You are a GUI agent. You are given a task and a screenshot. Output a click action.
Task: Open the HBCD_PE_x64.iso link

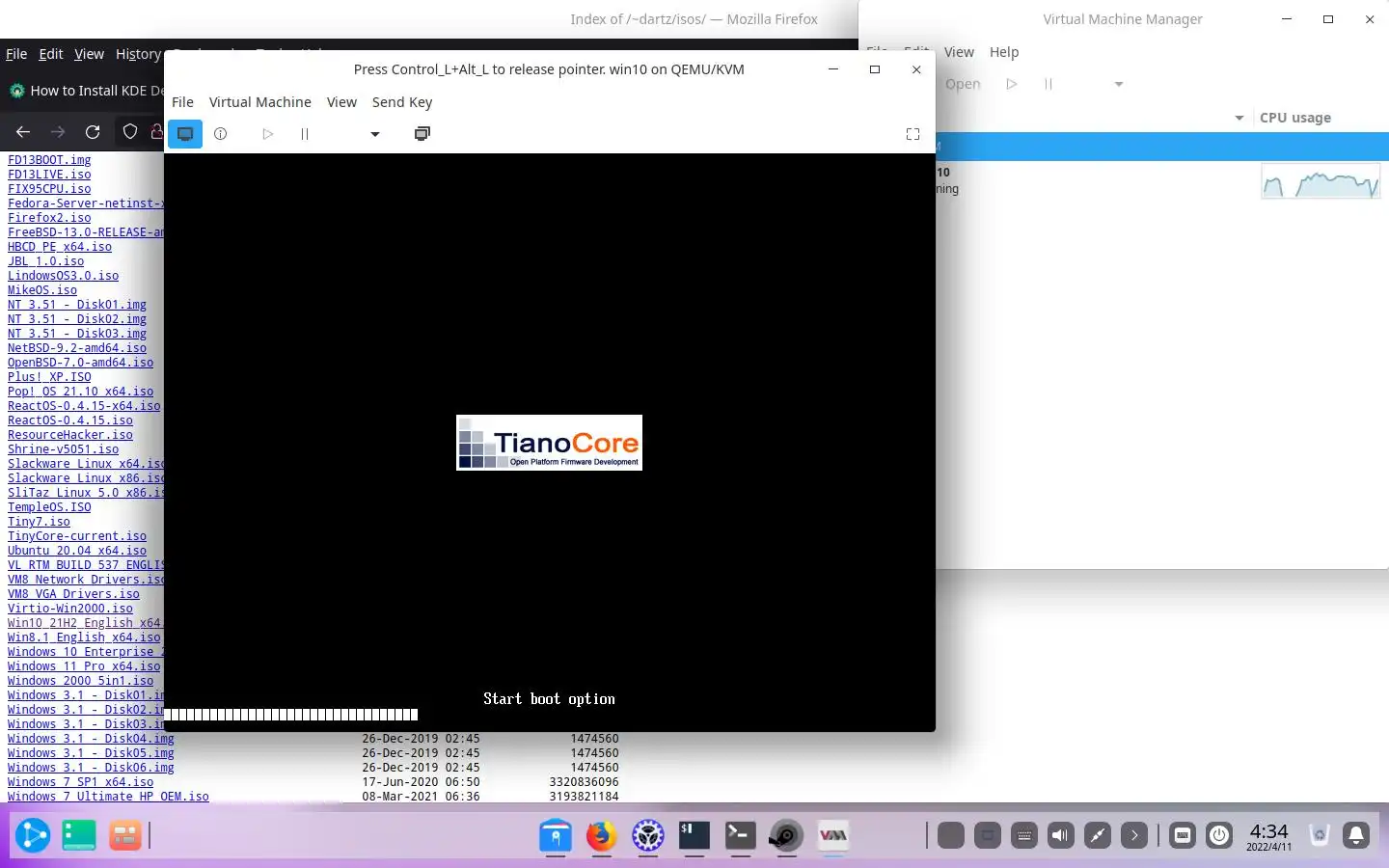click(60, 247)
